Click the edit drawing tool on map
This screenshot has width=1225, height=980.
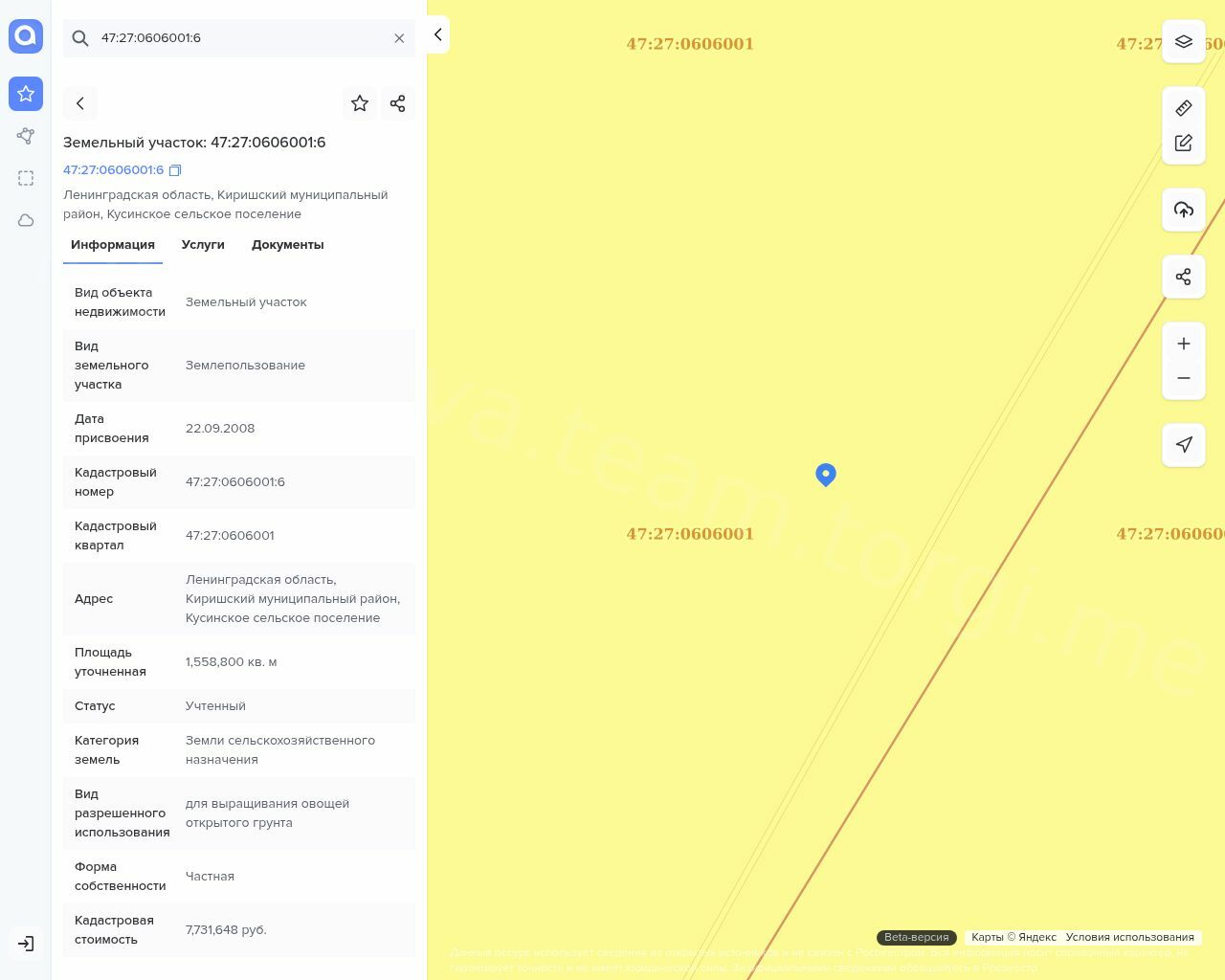[x=1184, y=143]
